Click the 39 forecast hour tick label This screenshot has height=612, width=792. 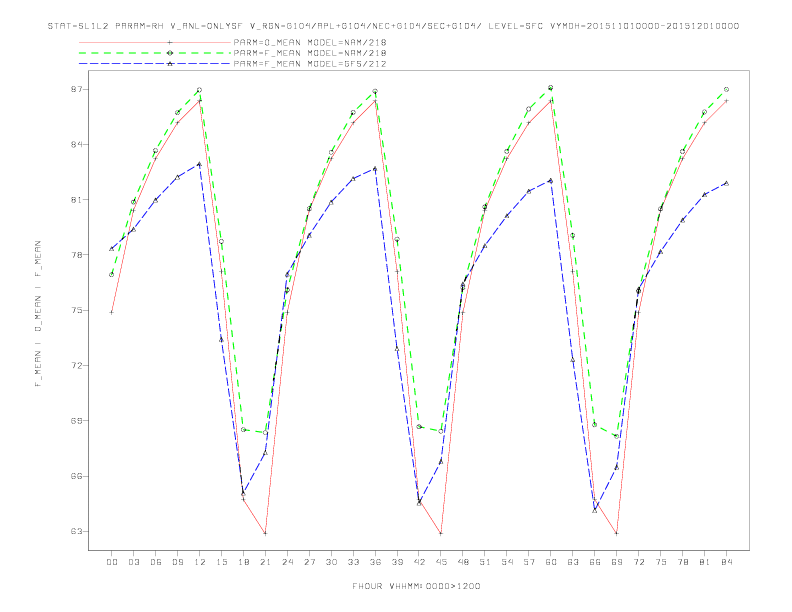(397, 562)
